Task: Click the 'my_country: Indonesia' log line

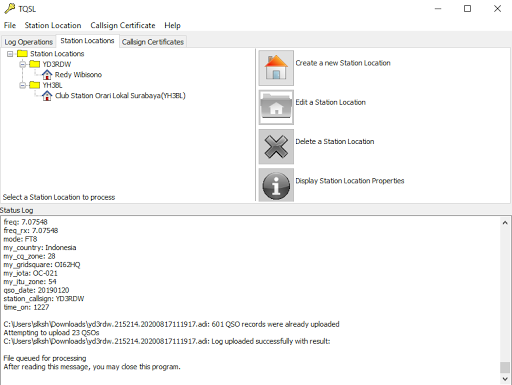Action: pyautogui.click(x=40, y=248)
